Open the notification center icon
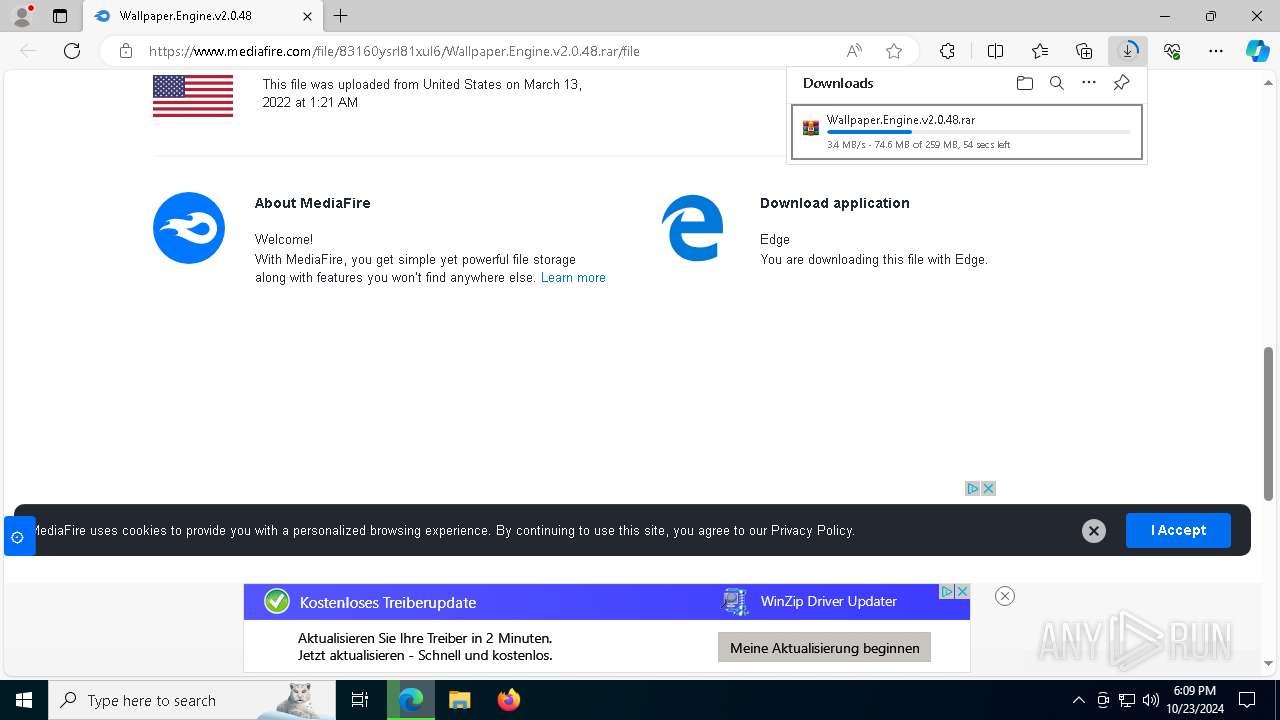This screenshot has height=720, width=1280. coord(1247,700)
